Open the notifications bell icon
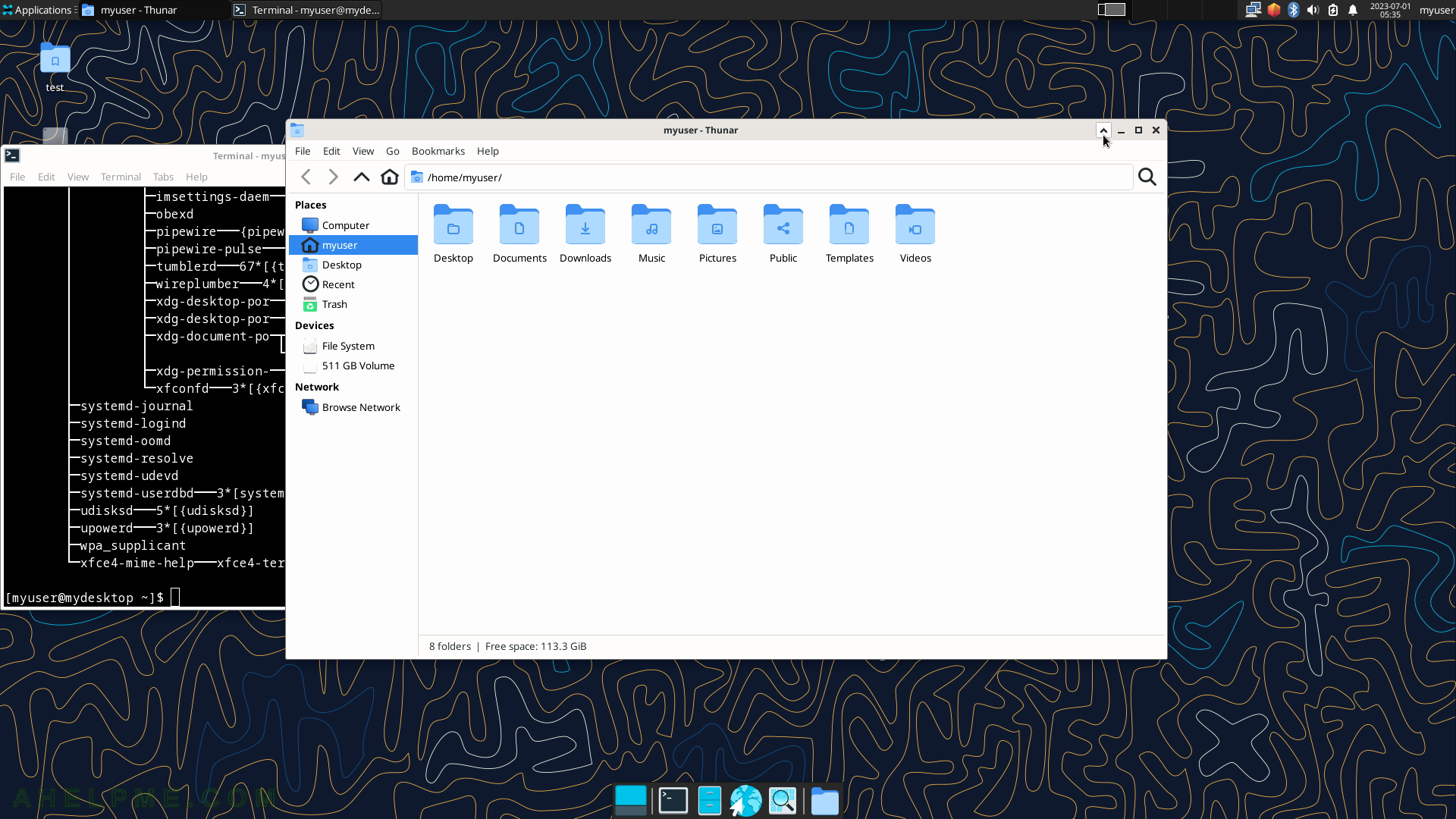 1353,10
